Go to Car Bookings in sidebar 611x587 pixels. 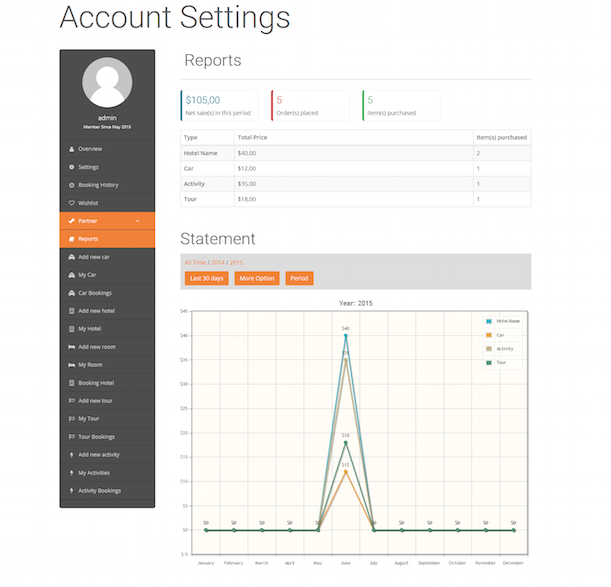click(x=96, y=293)
